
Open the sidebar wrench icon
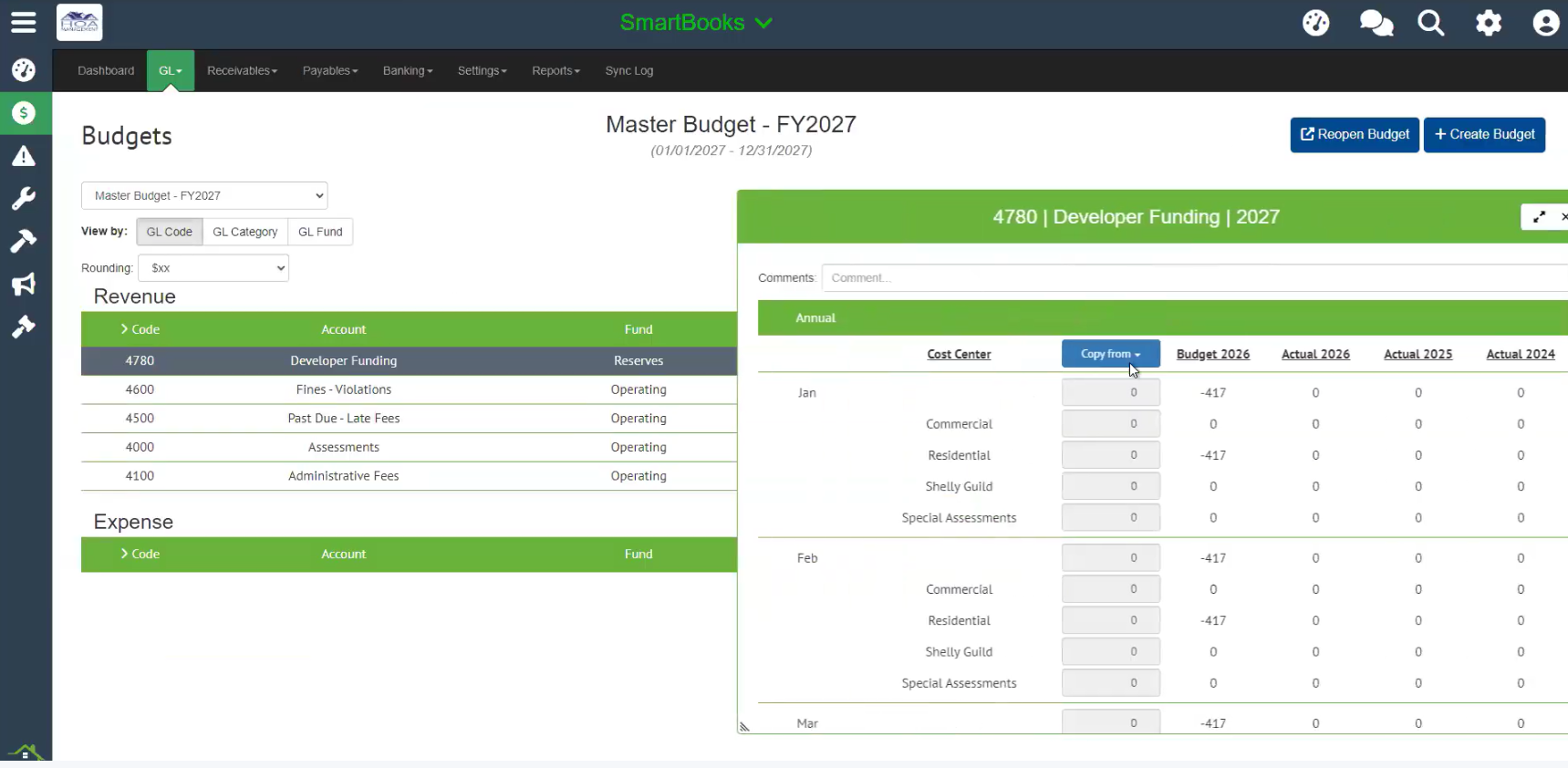pyautogui.click(x=24, y=198)
